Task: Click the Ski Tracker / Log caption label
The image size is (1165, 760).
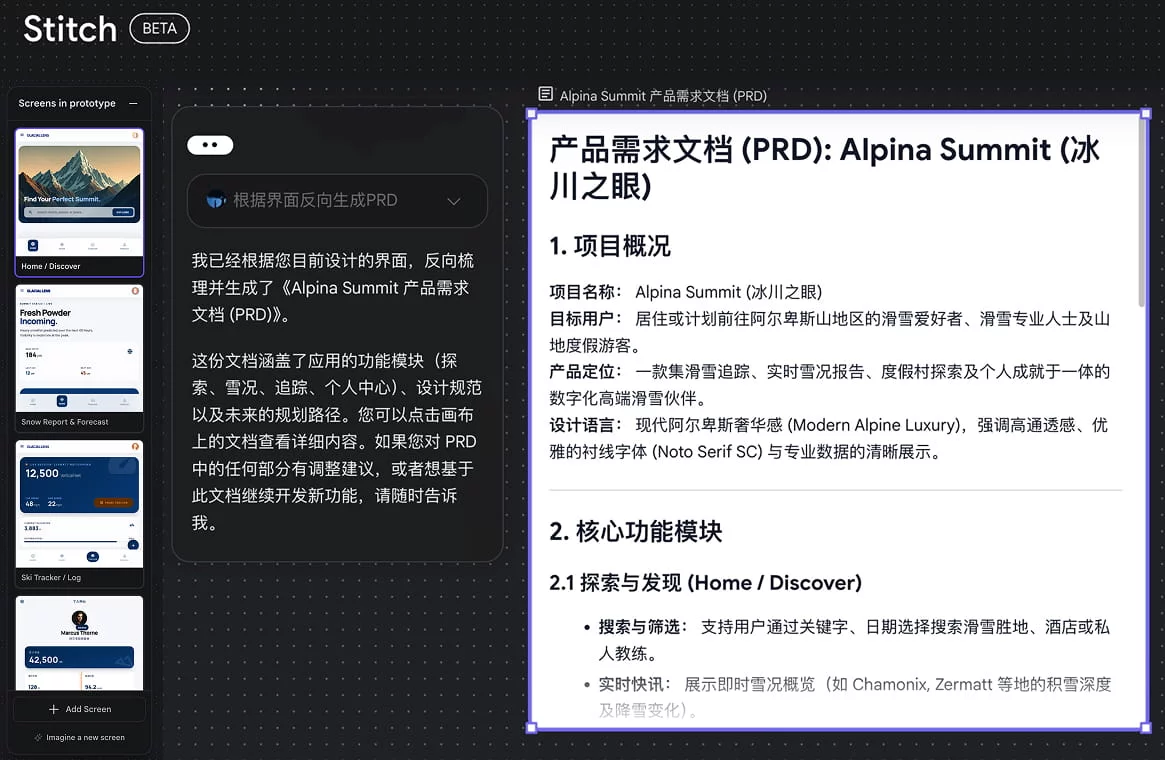Action: [51, 577]
